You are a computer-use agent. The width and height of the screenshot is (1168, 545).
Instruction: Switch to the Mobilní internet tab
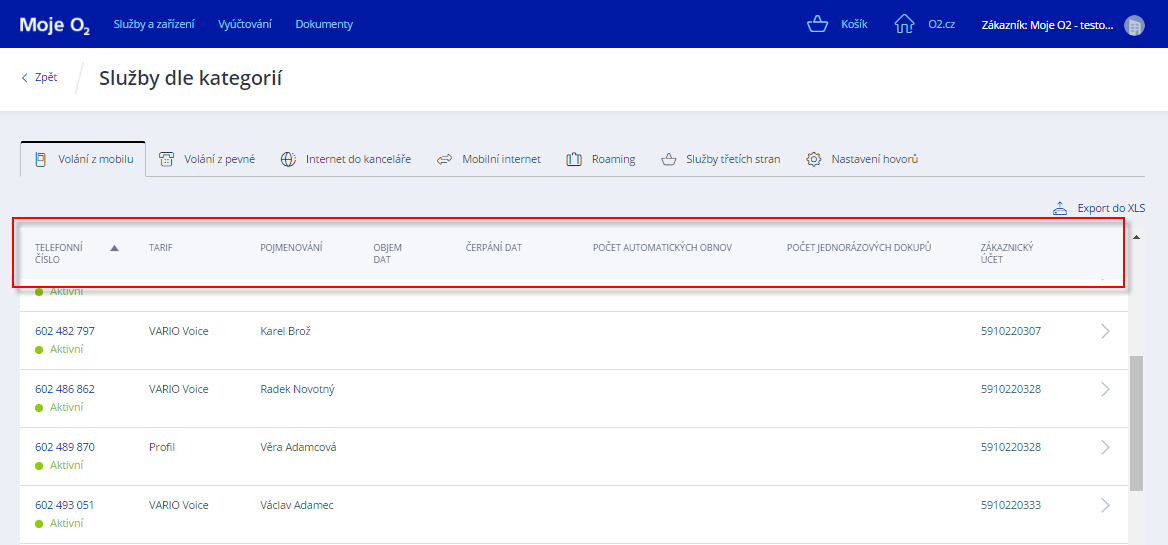[489, 159]
